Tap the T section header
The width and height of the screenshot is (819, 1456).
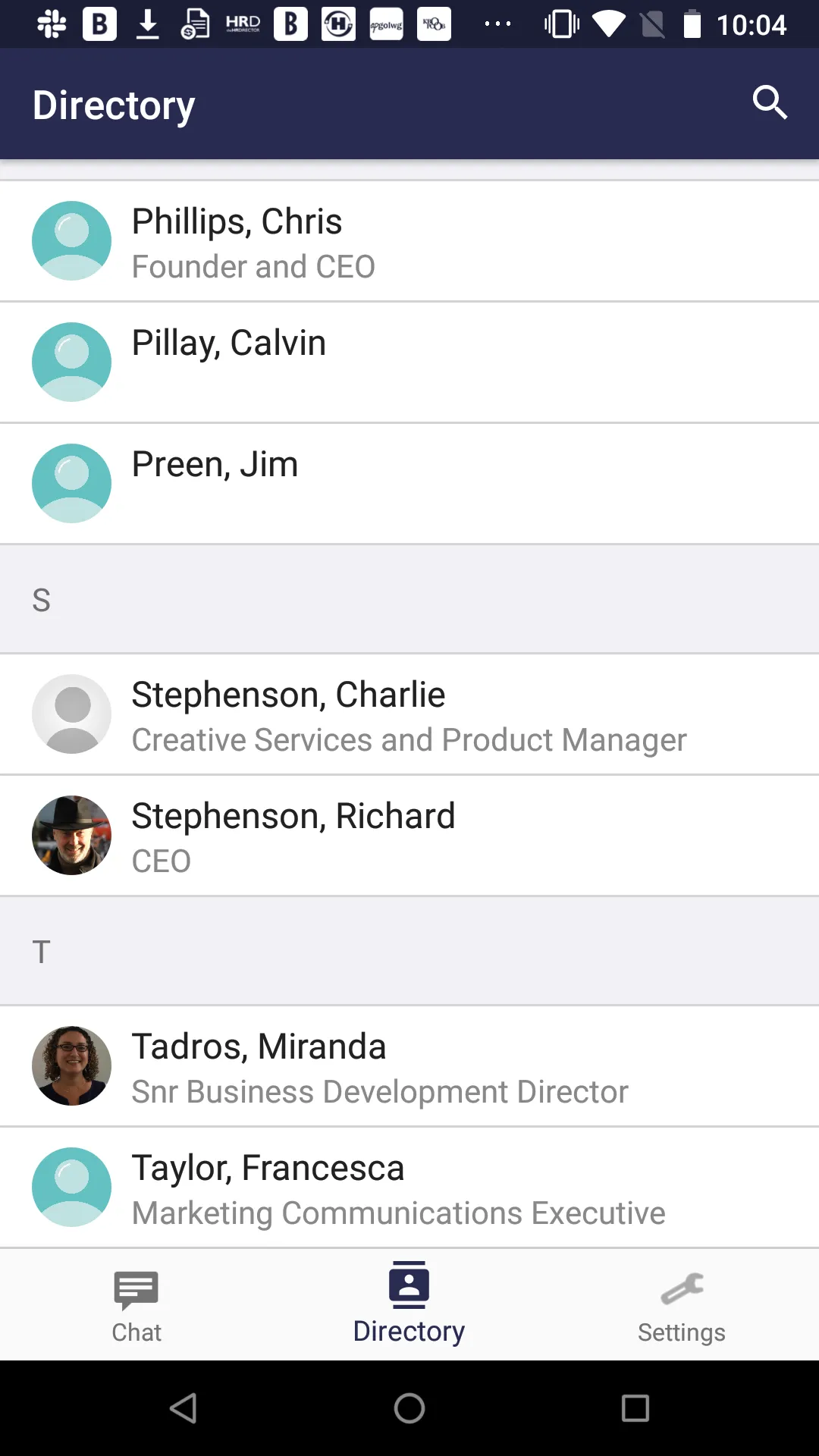click(409, 951)
